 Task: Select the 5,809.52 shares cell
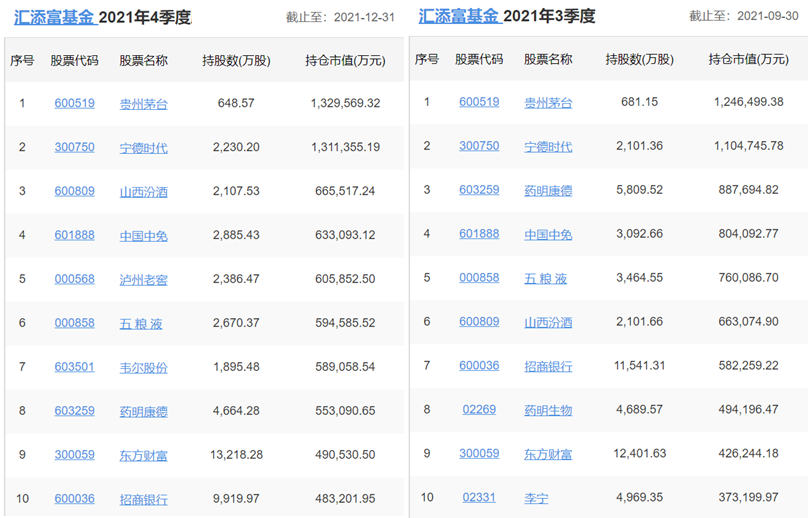[639, 190]
